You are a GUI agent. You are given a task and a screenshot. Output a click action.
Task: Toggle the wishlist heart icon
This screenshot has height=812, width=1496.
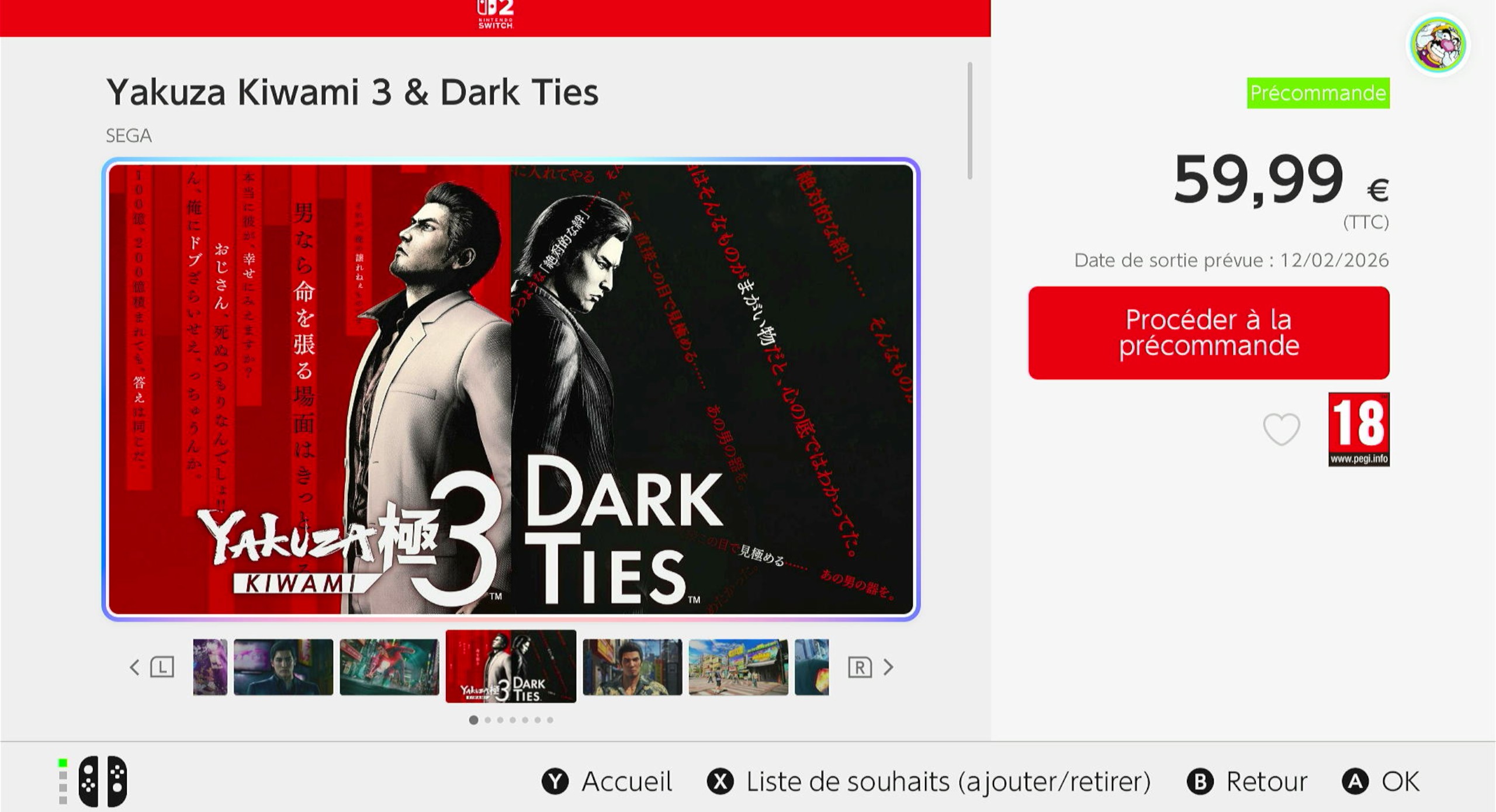pos(1281,429)
